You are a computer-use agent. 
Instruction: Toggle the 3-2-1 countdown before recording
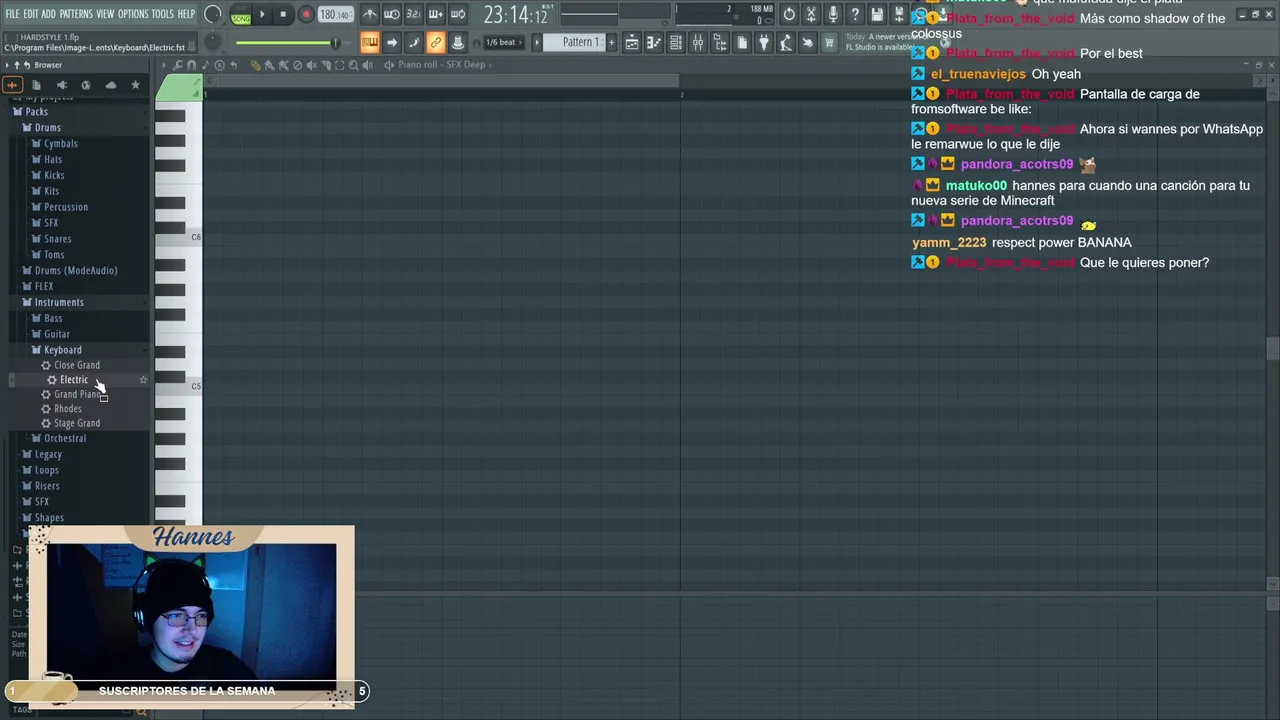(x=414, y=14)
